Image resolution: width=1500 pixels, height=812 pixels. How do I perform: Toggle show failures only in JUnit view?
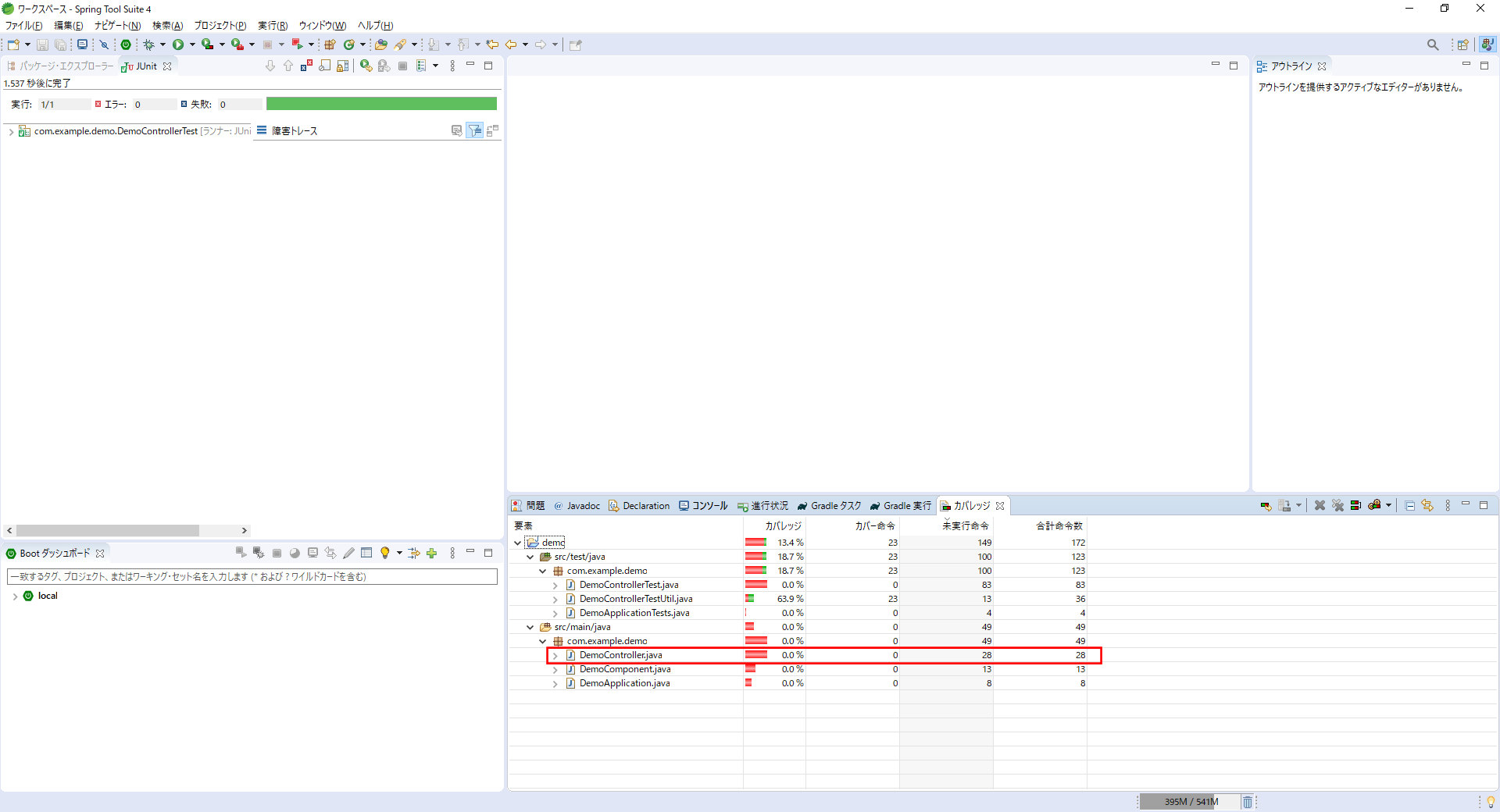[x=306, y=66]
